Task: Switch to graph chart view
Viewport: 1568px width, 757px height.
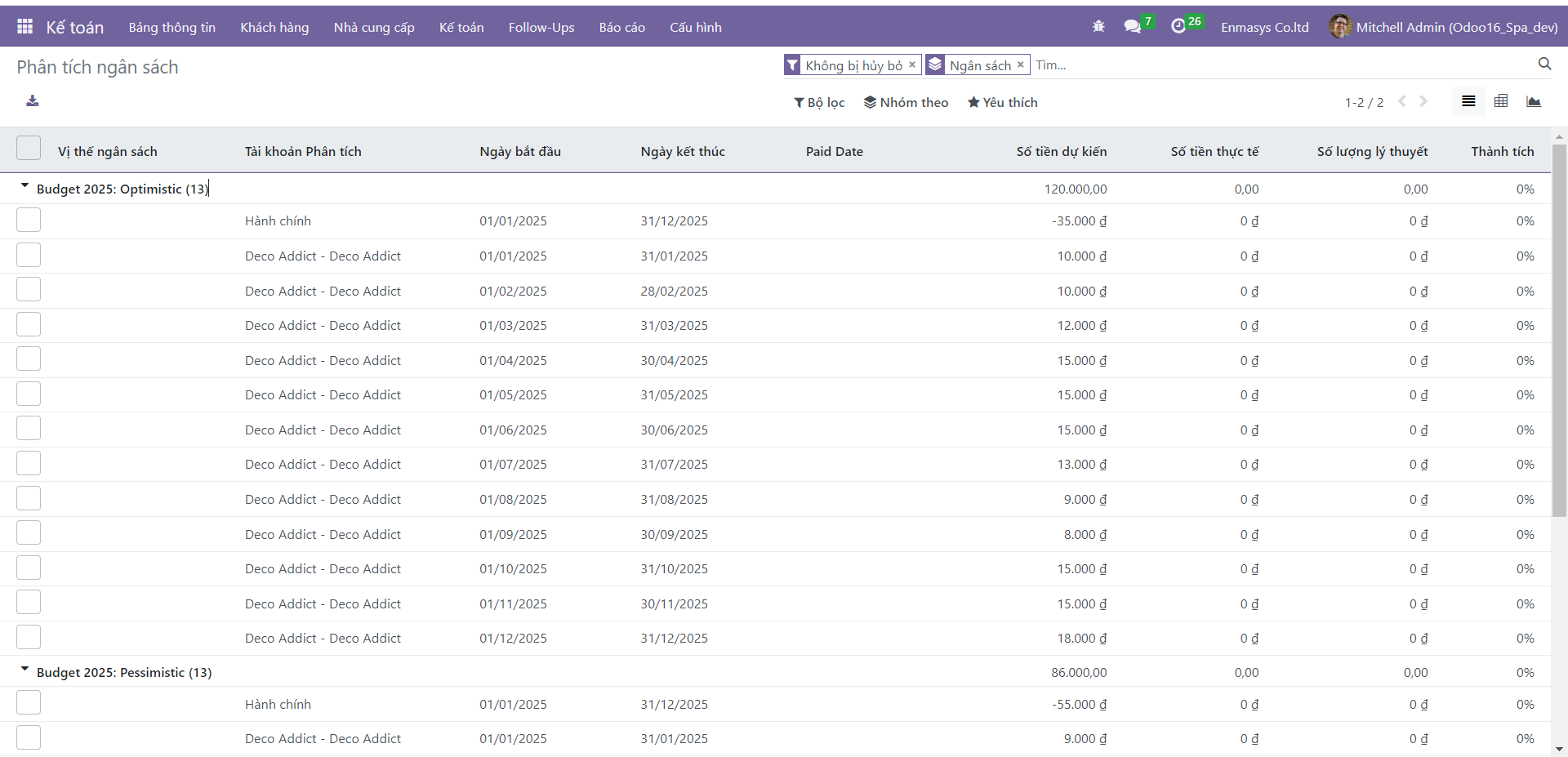Action: (x=1534, y=101)
